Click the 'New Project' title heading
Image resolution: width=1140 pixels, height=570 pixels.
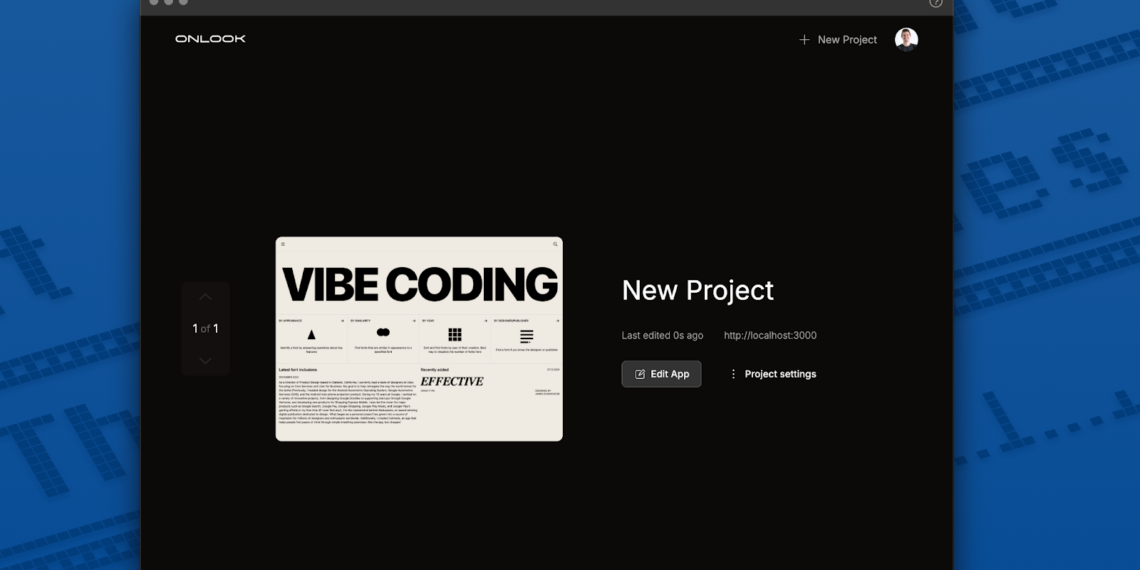tap(697, 290)
